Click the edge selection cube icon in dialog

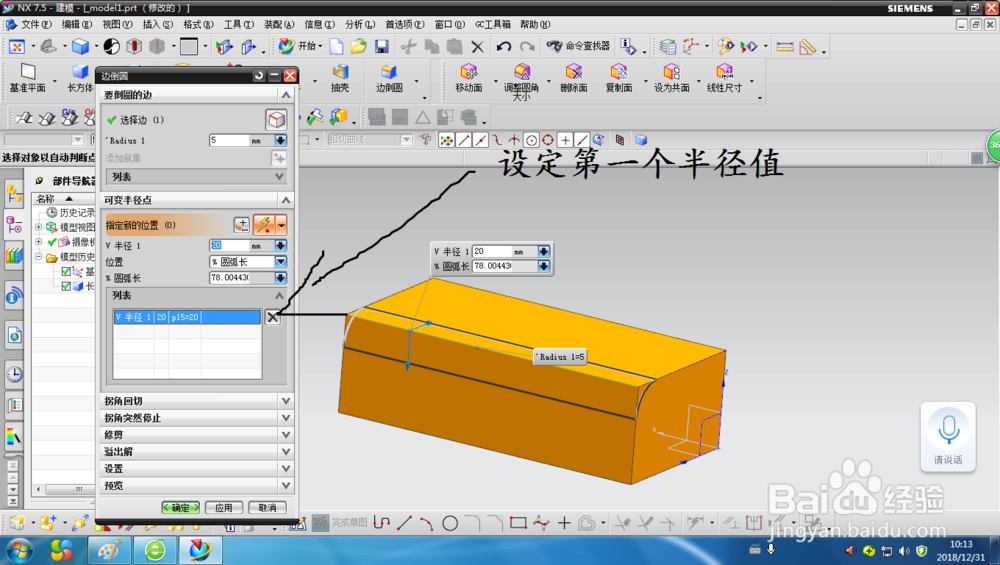tap(276, 120)
